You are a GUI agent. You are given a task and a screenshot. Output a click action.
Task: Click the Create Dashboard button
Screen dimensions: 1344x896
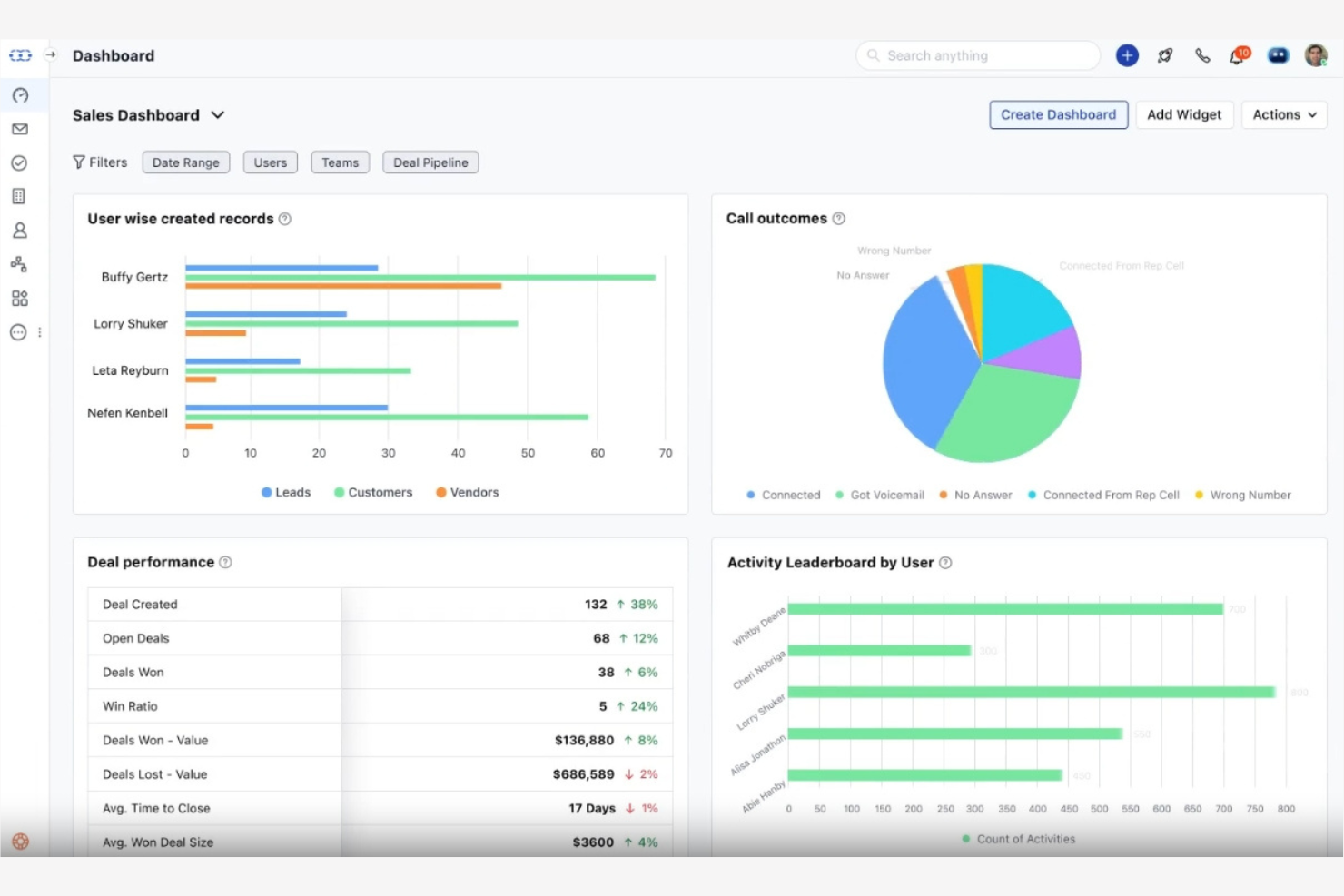(1059, 114)
